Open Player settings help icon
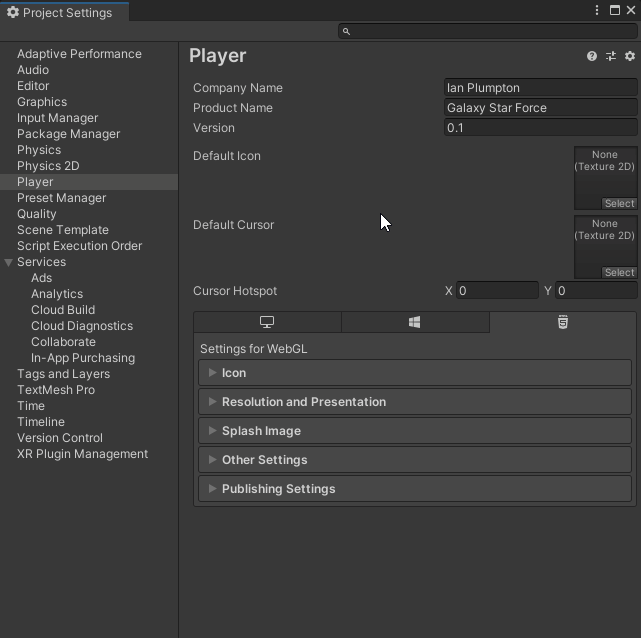The image size is (641, 638). coord(592,56)
